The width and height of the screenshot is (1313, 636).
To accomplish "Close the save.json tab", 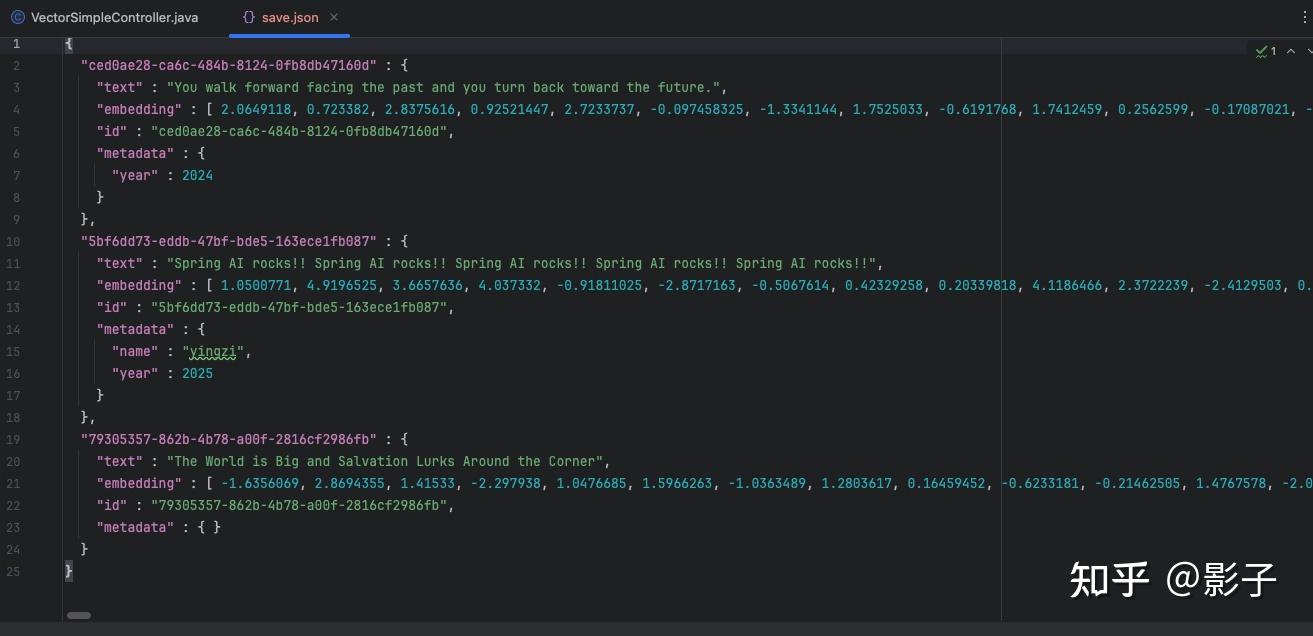I will point(334,17).
